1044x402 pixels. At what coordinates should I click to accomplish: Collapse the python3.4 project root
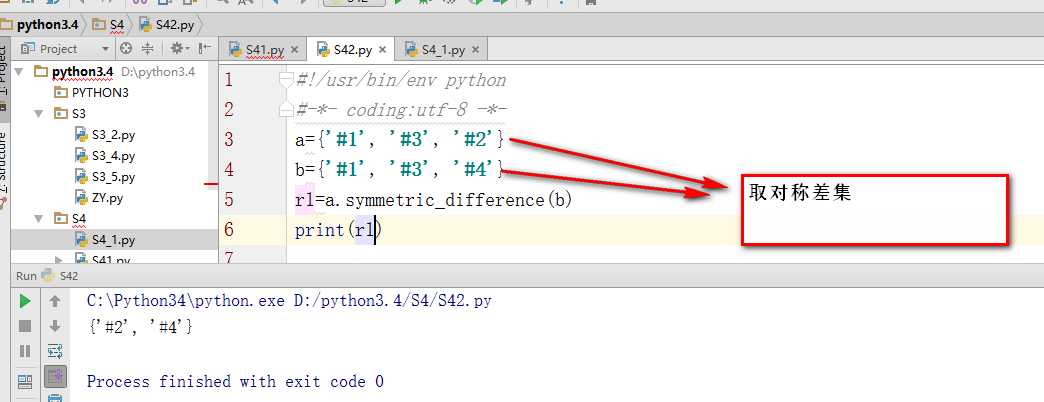tap(19, 71)
